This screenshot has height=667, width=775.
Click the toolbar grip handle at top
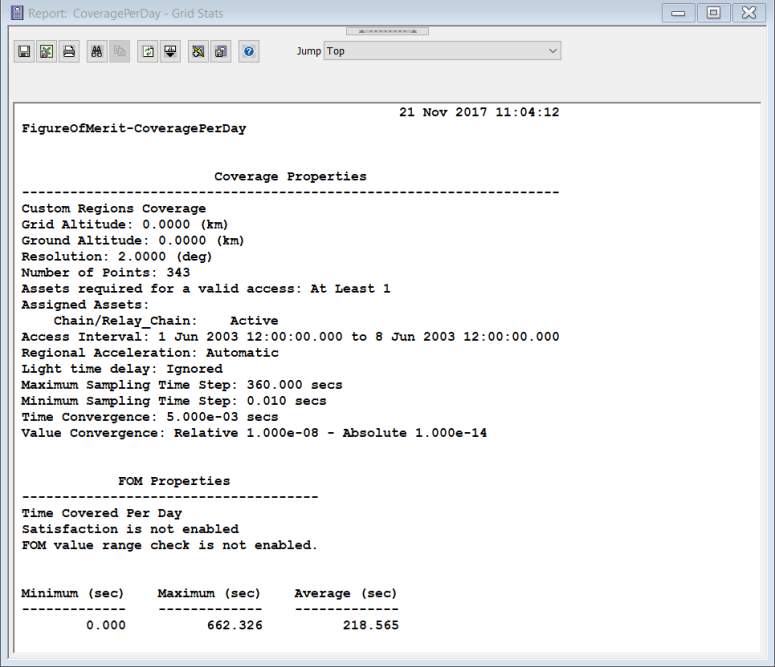click(387, 32)
